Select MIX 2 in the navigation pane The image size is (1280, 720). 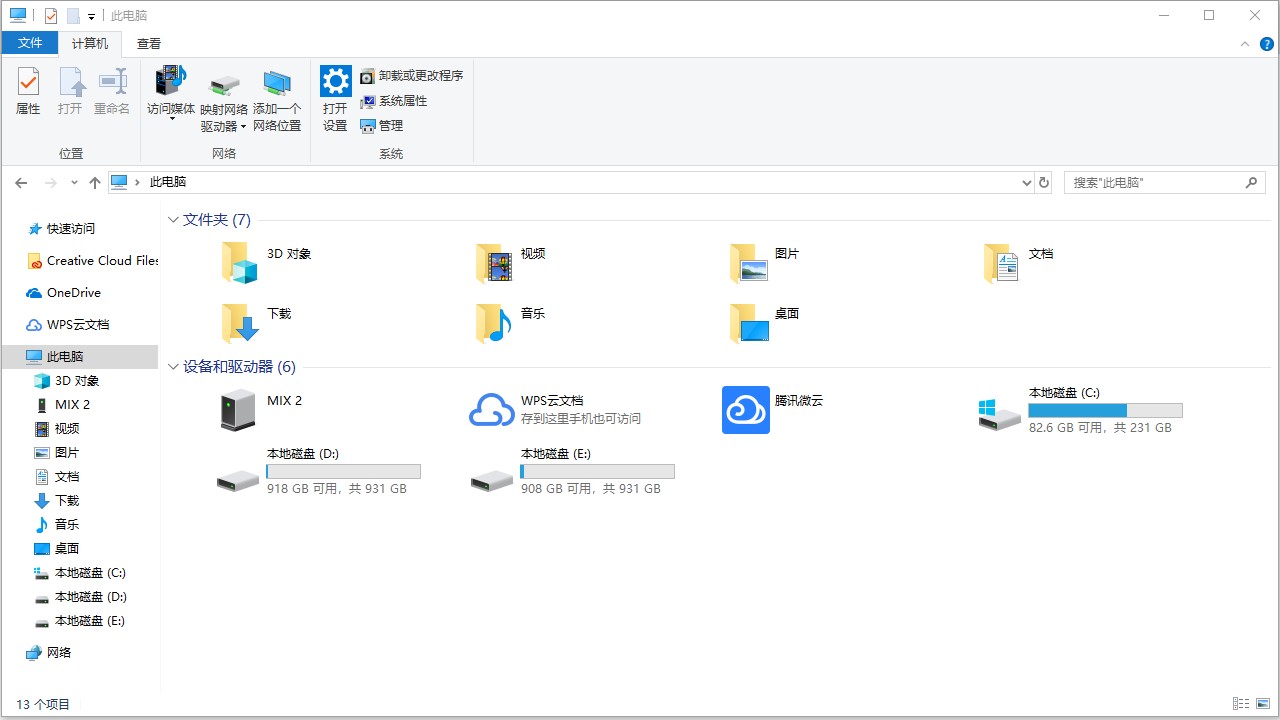coord(63,405)
